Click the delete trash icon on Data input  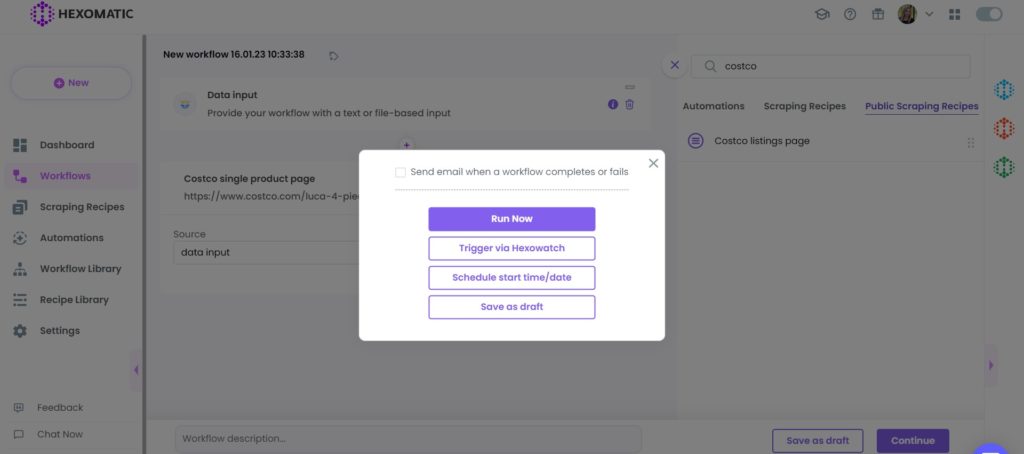(630, 105)
